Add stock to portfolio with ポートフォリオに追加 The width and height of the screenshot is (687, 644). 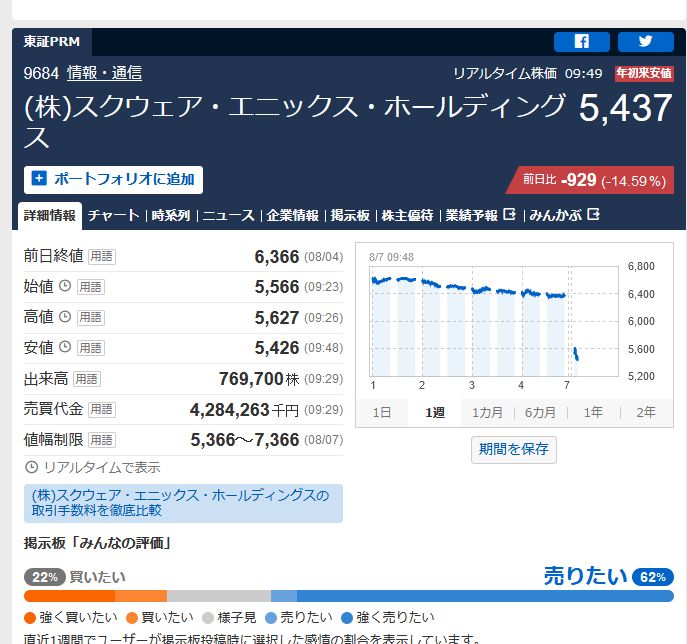(113, 180)
